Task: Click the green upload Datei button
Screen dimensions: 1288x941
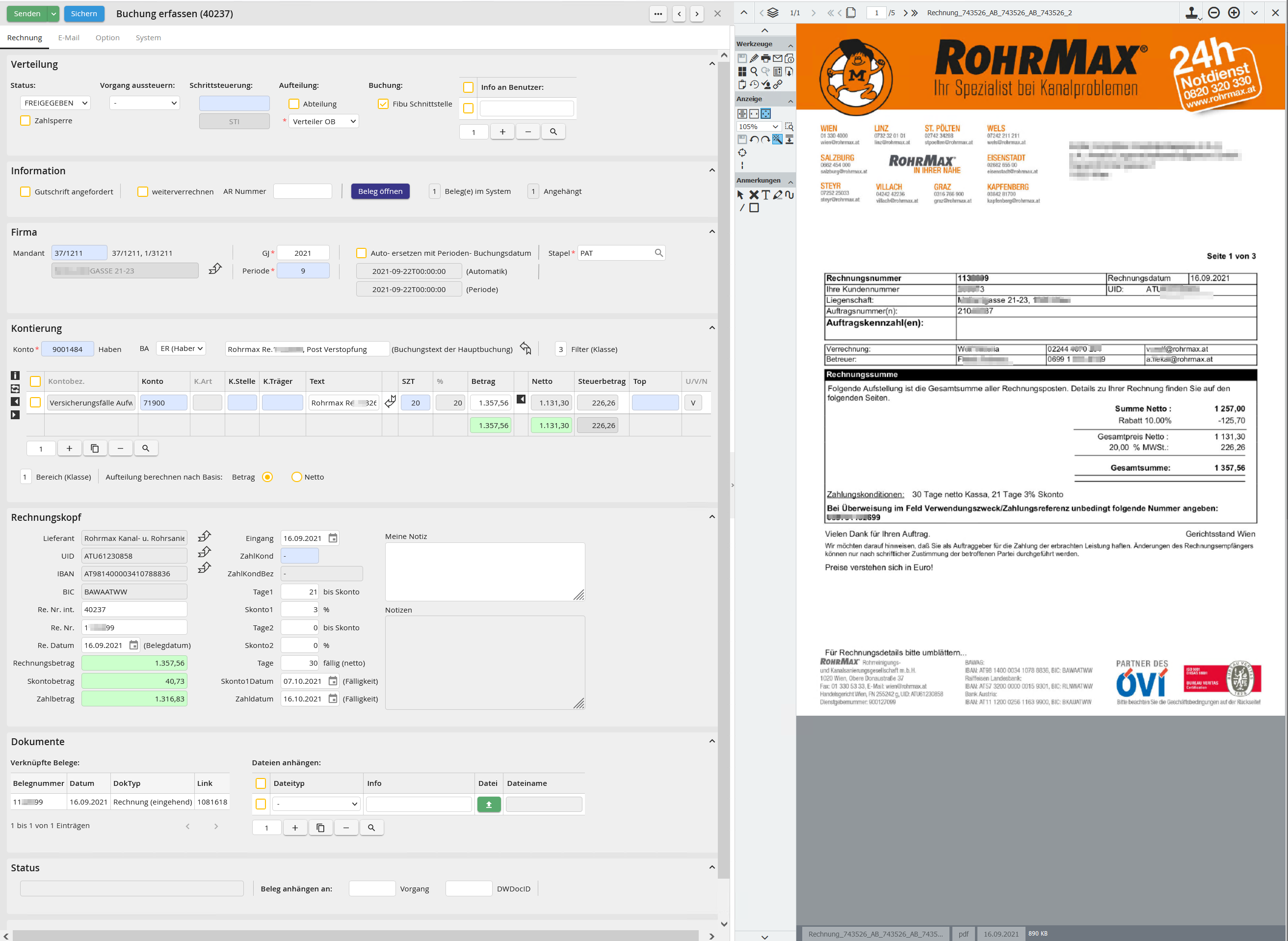Action: click(x=489, y=805)
